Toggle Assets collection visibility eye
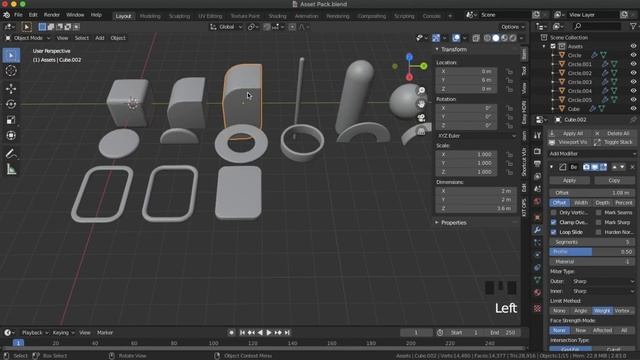 (x=633, y=46)
